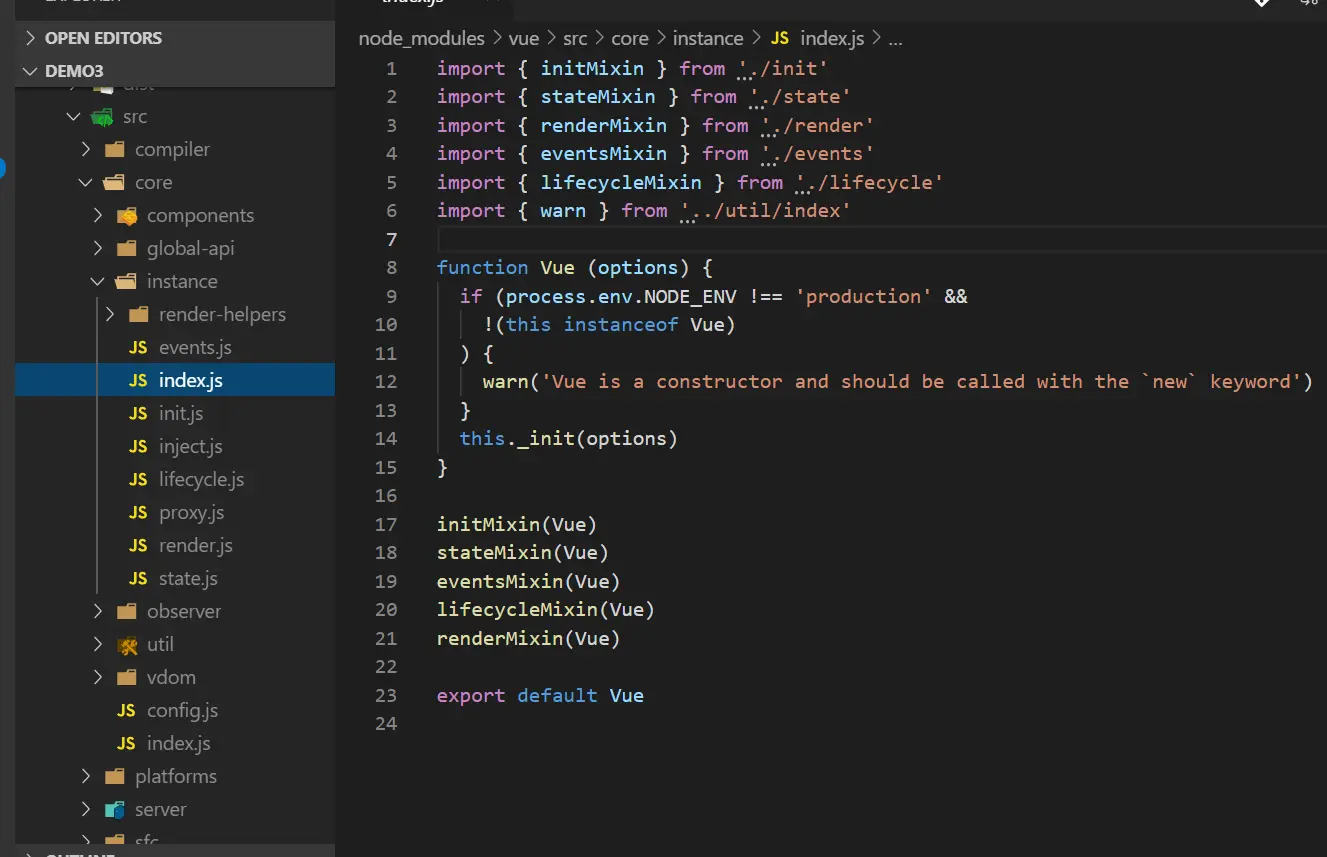
Task: Collapse the src folder chevron
Action: [x=73, y=117]
